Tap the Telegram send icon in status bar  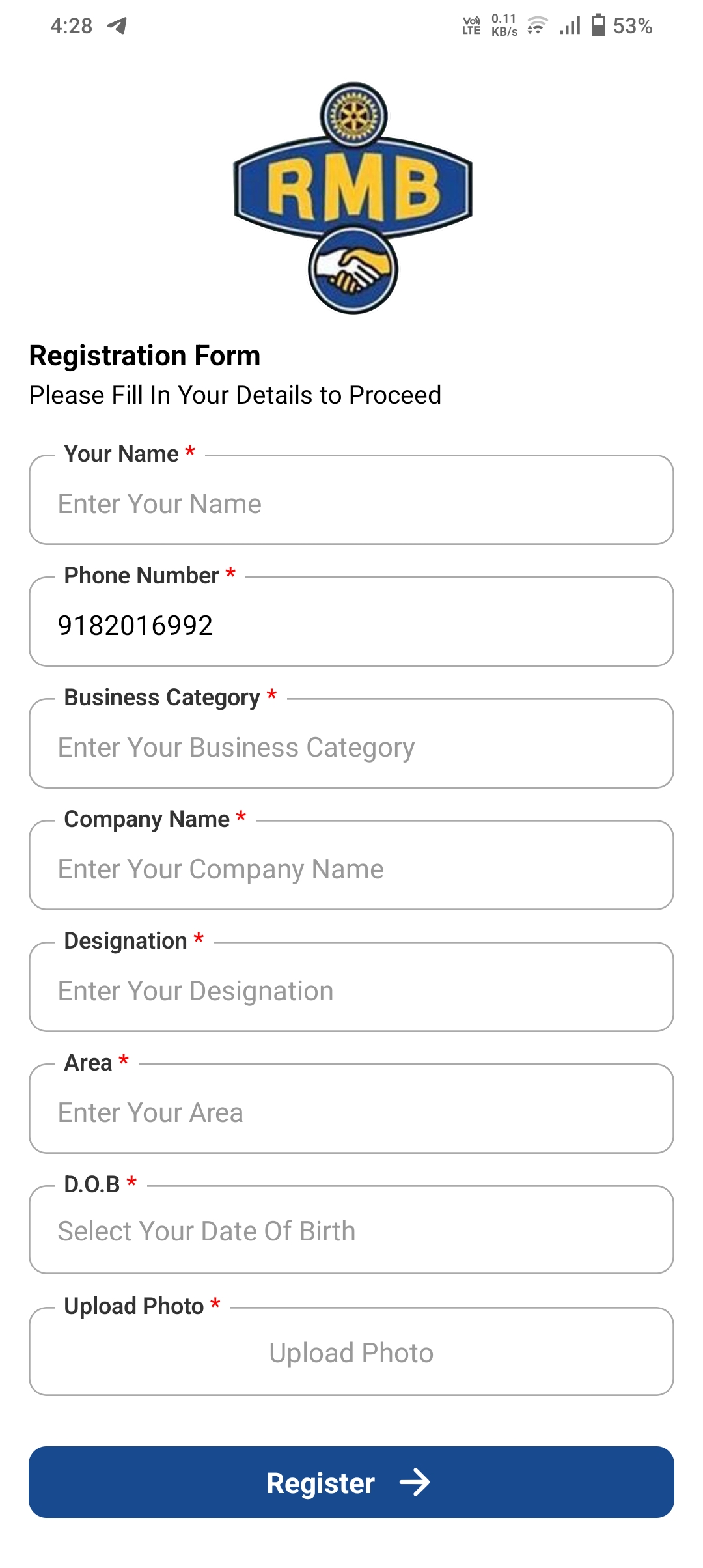pyautogui.click(x=117, y=25)
